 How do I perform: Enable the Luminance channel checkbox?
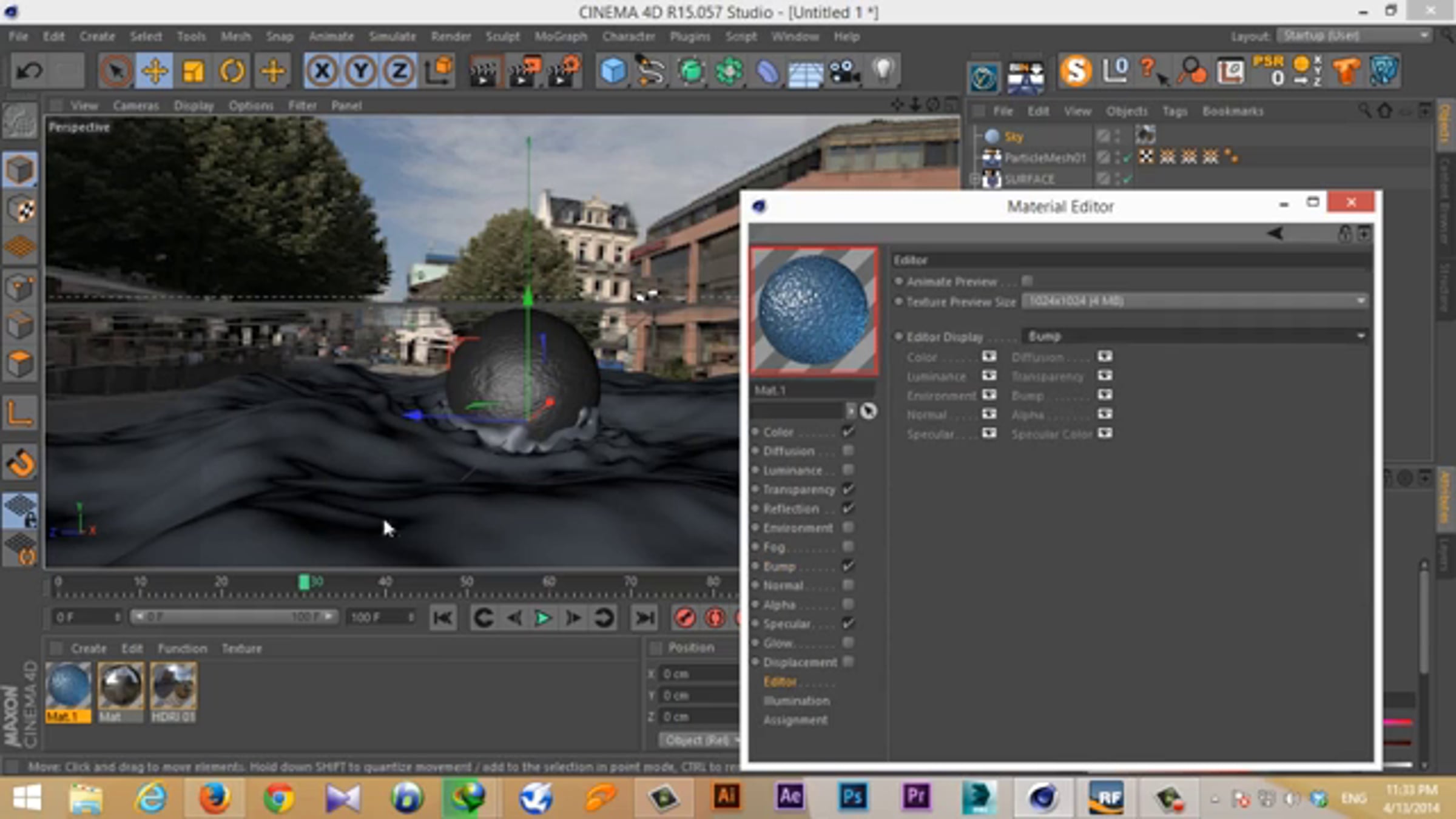848,470
